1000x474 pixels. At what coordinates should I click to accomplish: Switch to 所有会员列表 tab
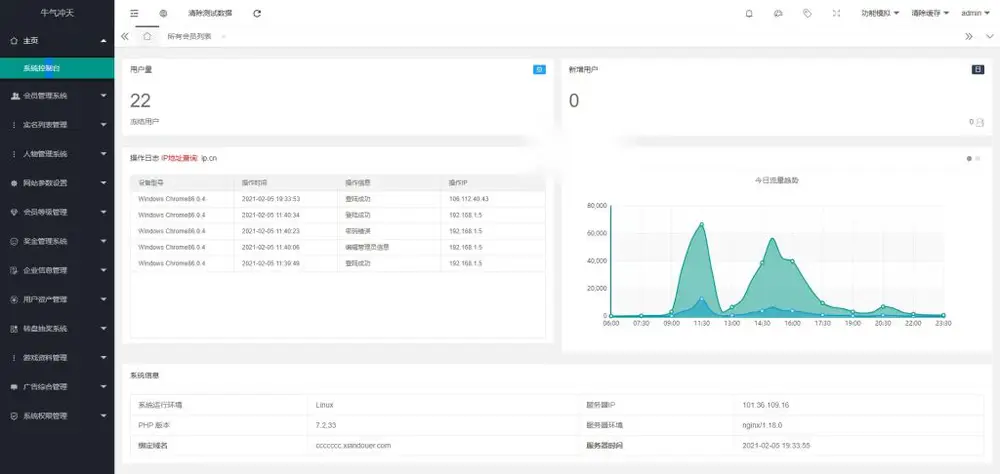click(189, 36)
